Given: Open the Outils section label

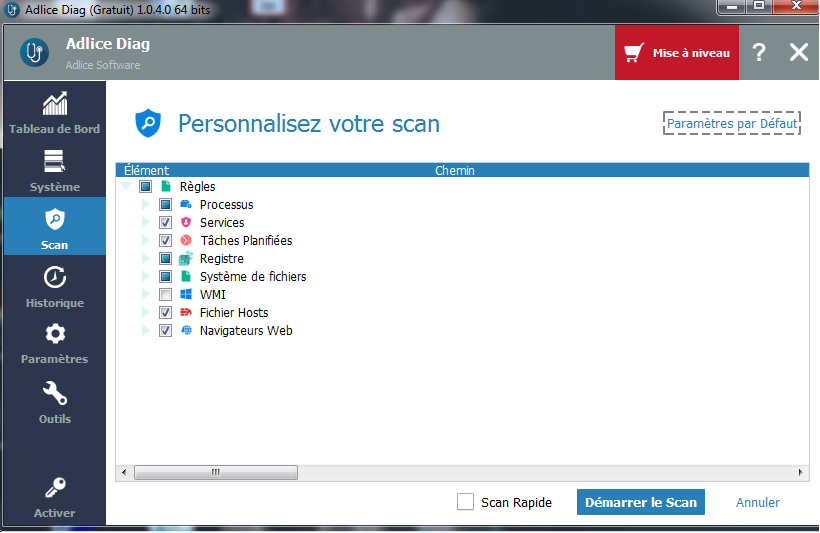Looking at the screenshot, I should pos(55,419).
